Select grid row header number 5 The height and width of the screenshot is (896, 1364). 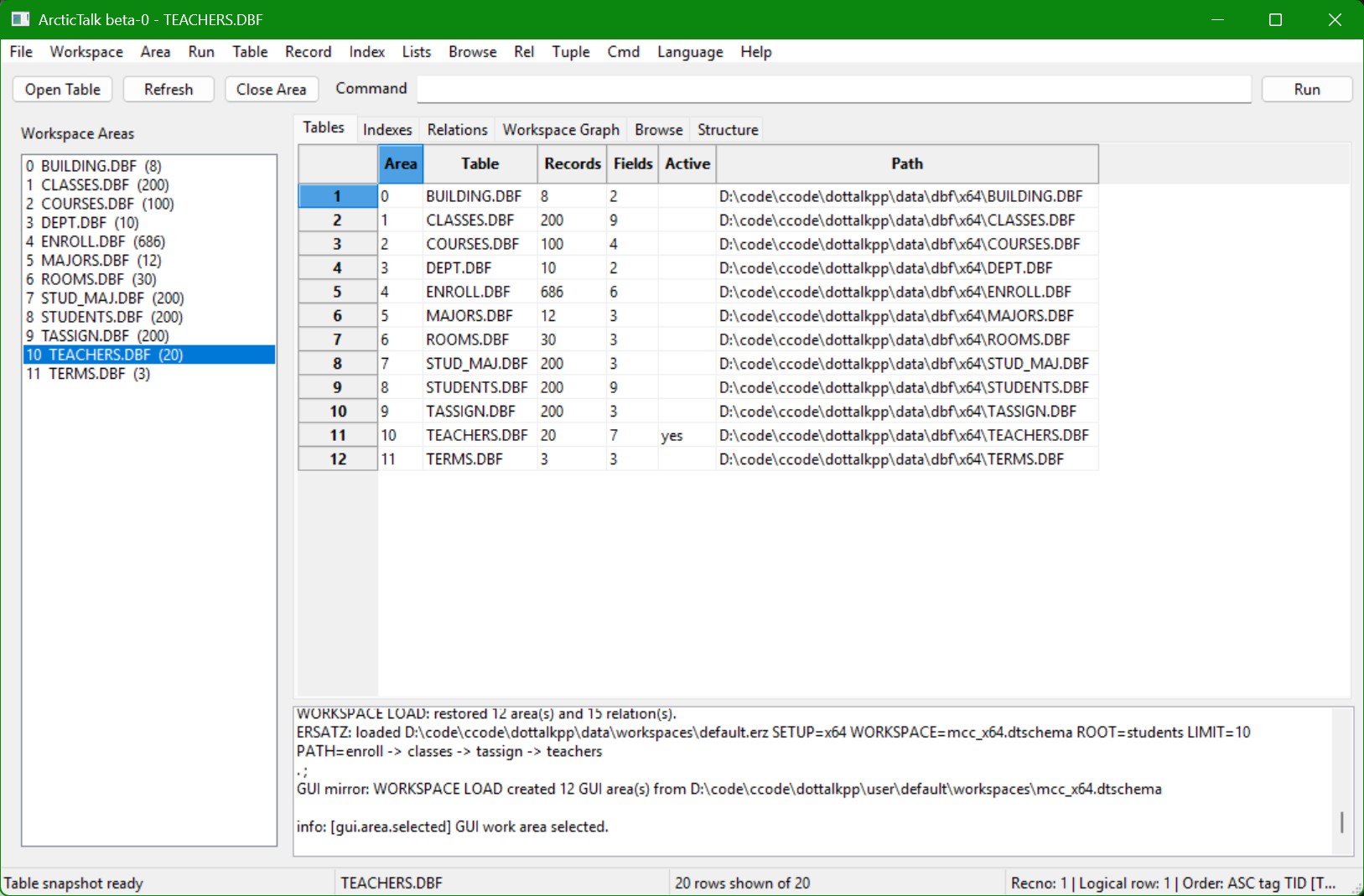(x=338, y=292)
